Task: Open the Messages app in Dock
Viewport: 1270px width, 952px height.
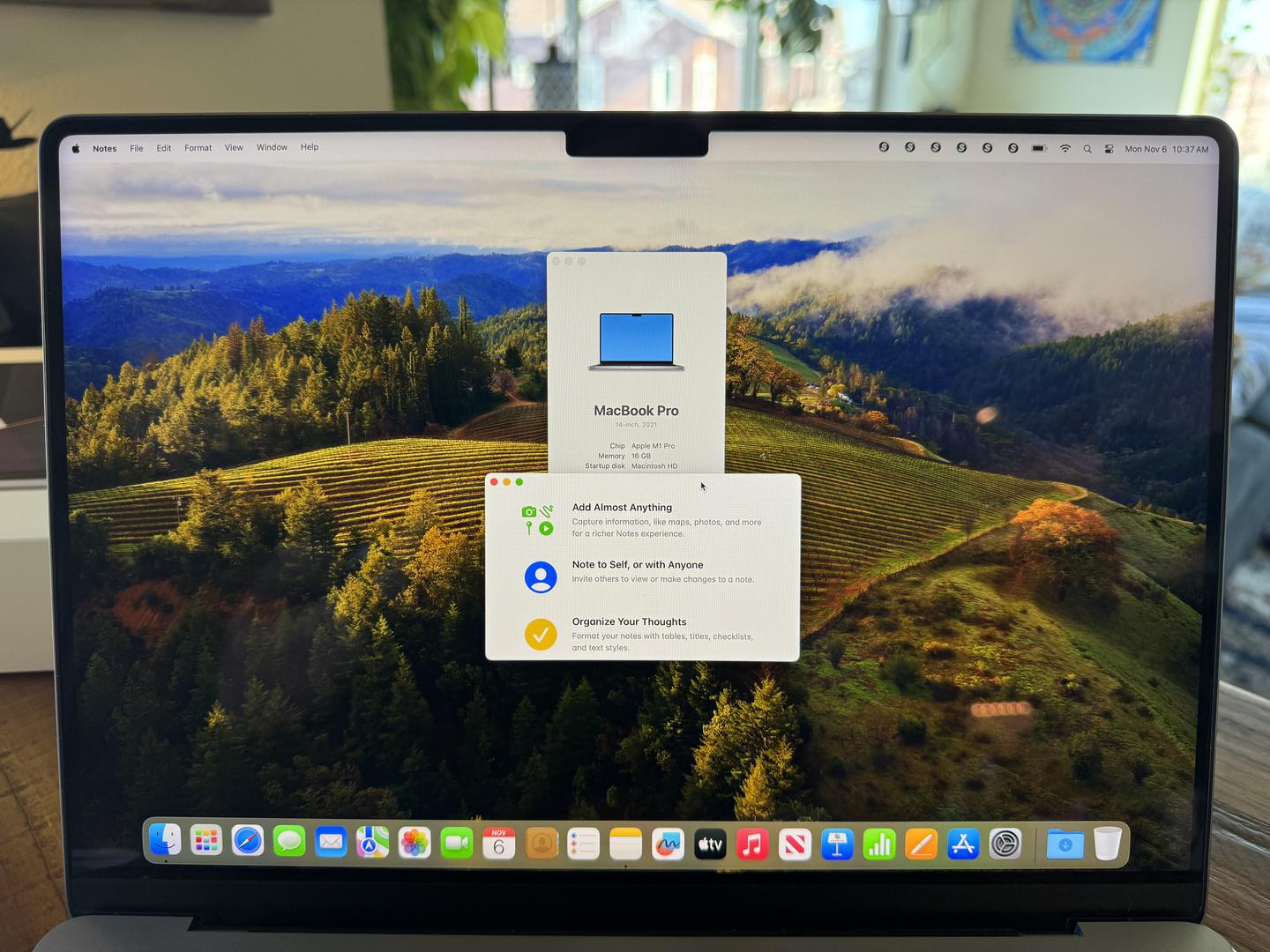Action: pyautogui.click(x=289, y=843)
